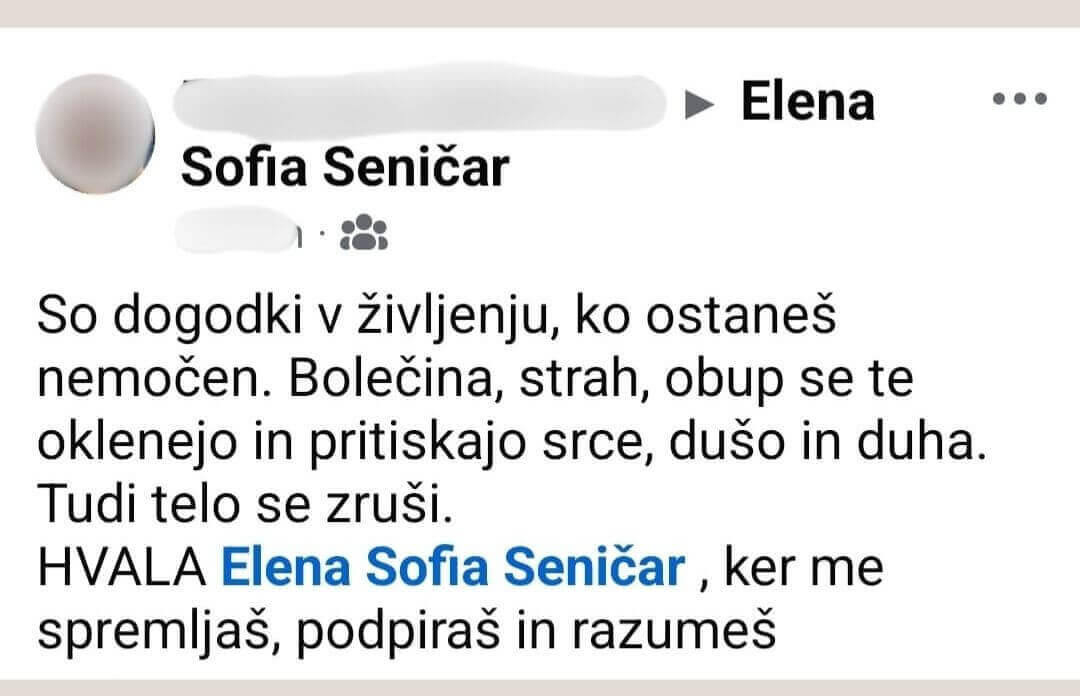This screenshot has width=1080, height=696.
Task: Click "Sofia Seničar" in the header's second line
Action: 345,168
